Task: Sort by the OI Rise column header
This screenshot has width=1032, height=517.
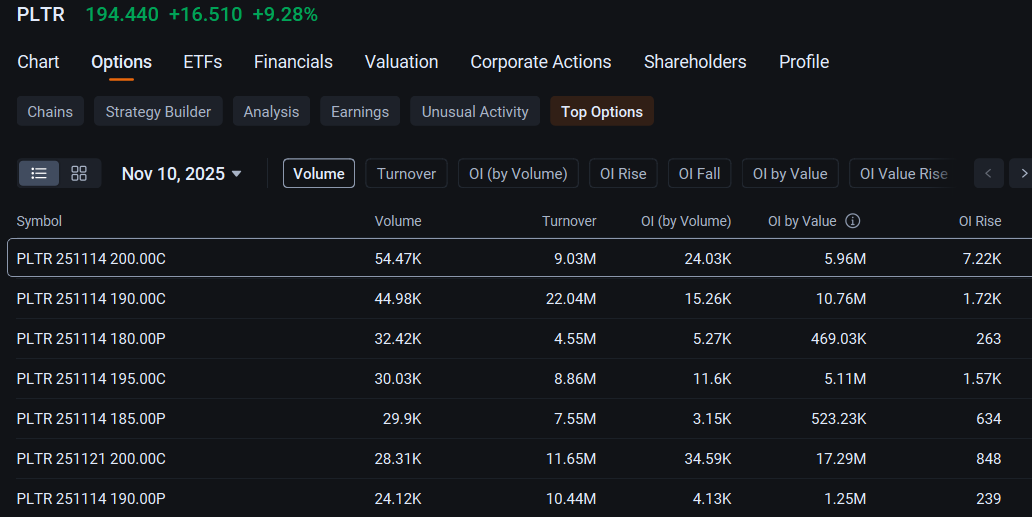Action: click(979, 221)
